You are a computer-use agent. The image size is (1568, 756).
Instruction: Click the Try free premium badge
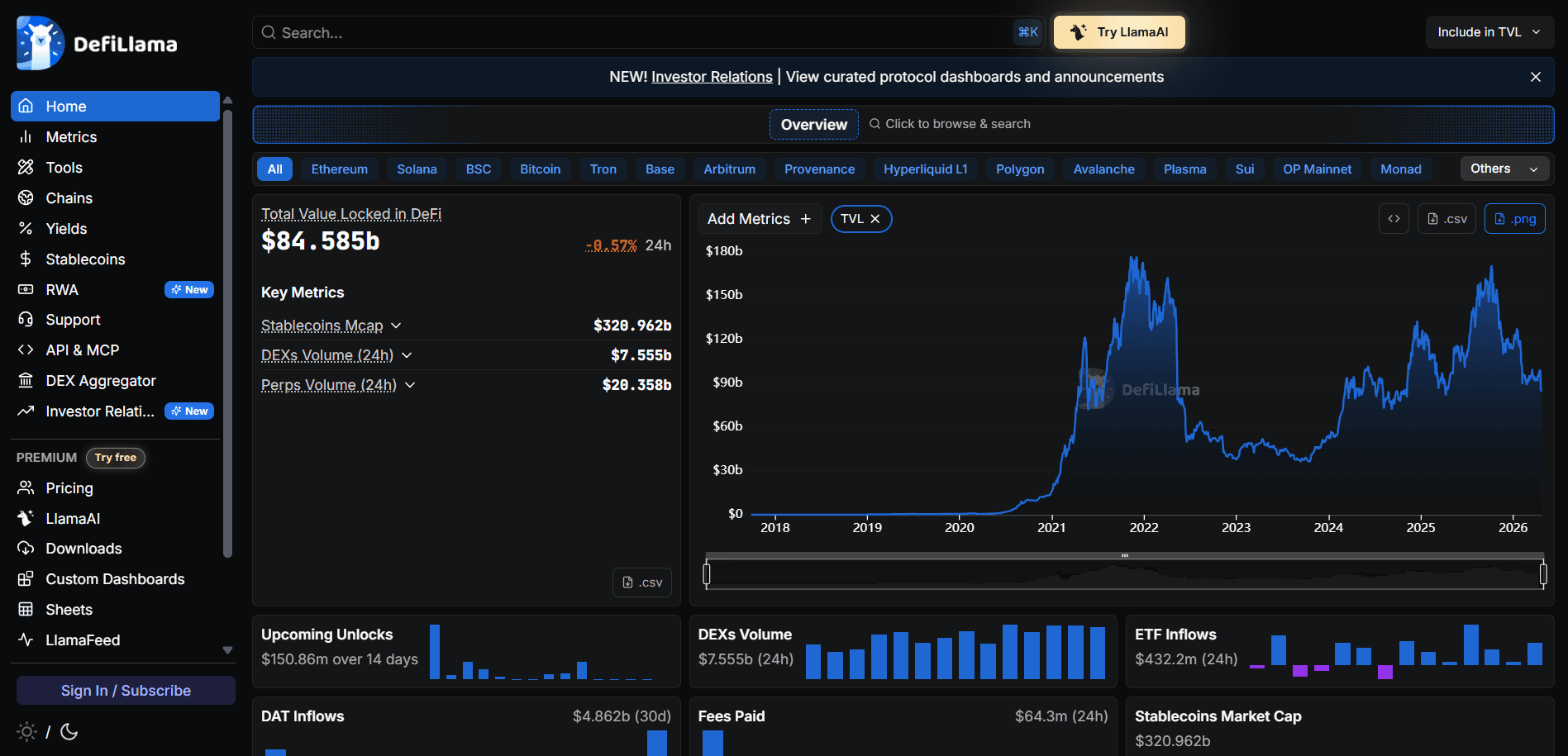point(116,458)
